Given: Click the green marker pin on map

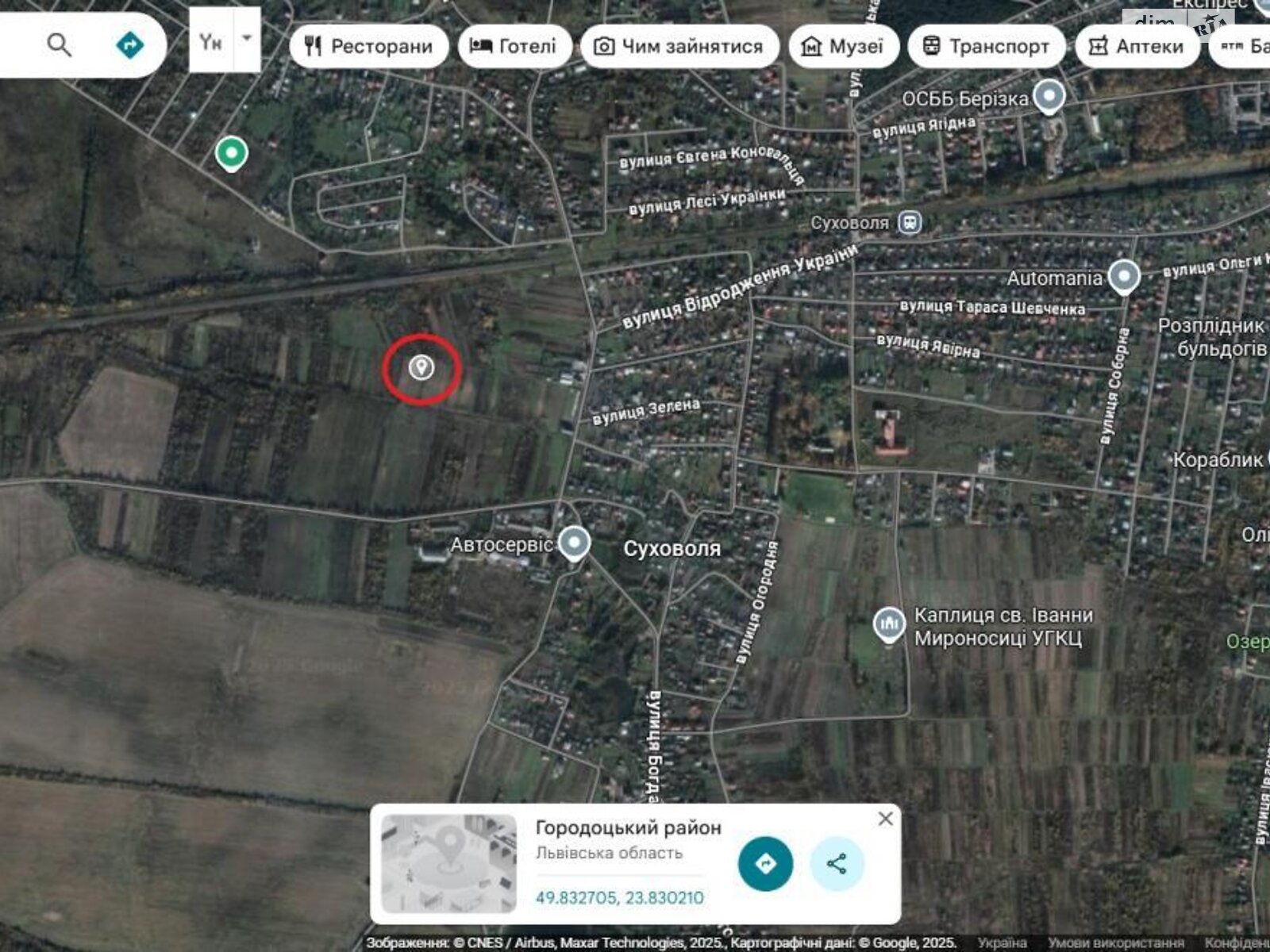Looking at the screenshot, I should pyautogui.click(x=231, y=153).
